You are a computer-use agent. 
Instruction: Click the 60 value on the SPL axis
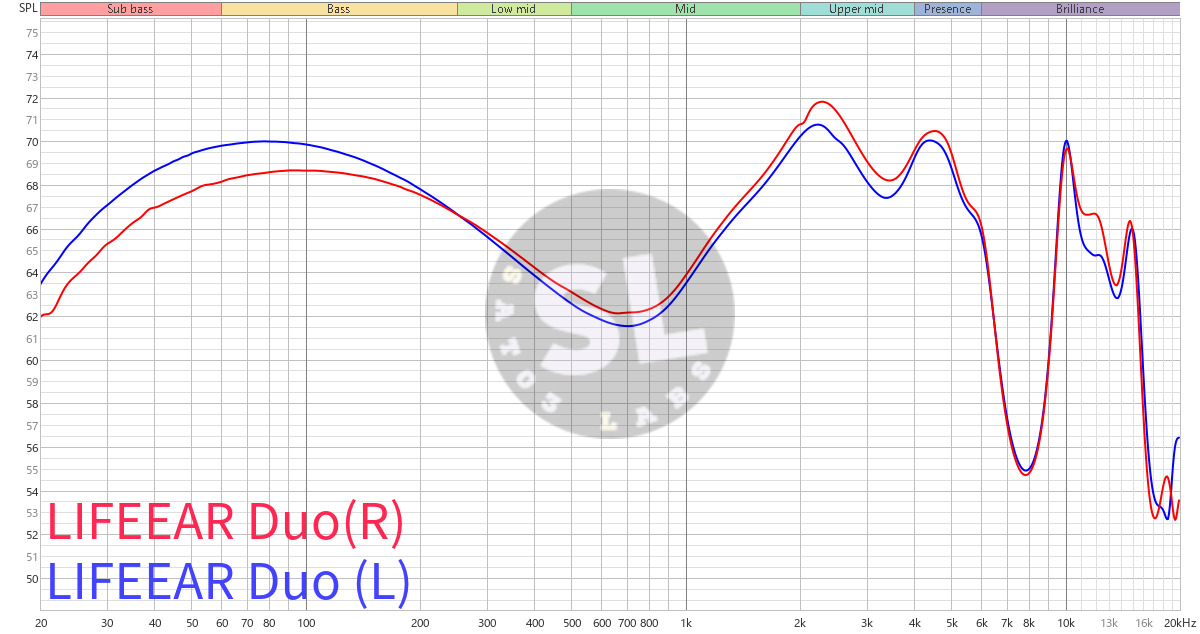[x=31, y=361]
